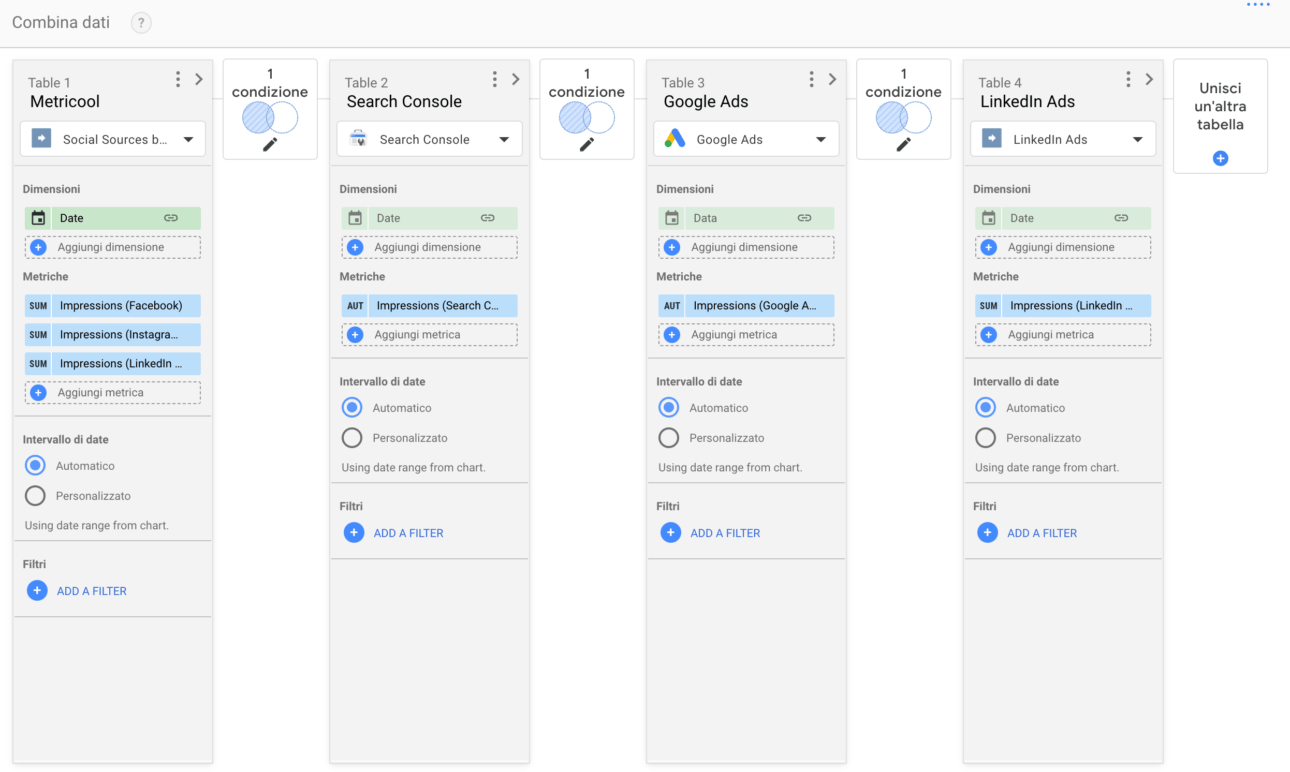Viewport: 1290px width, 772px height.
Task: Click join Venn diagram after Table 3
Action: pyautogui.click(x=904, y=118)
